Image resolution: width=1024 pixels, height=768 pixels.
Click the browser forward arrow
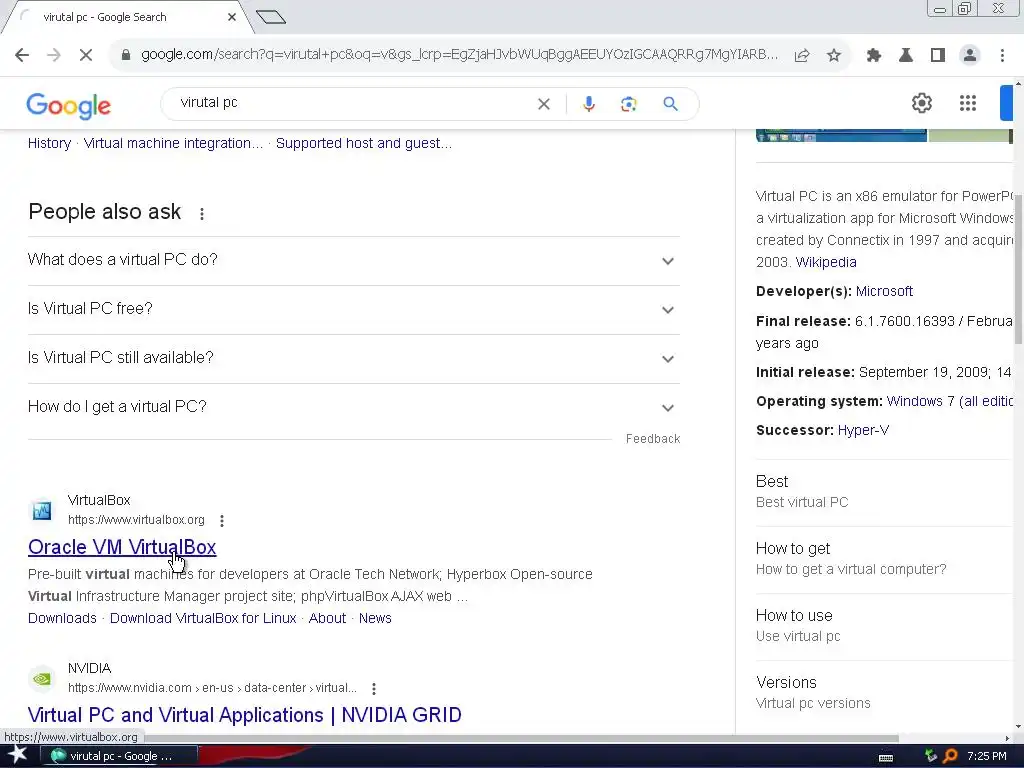pyautogui.click(x=54, y=56)
